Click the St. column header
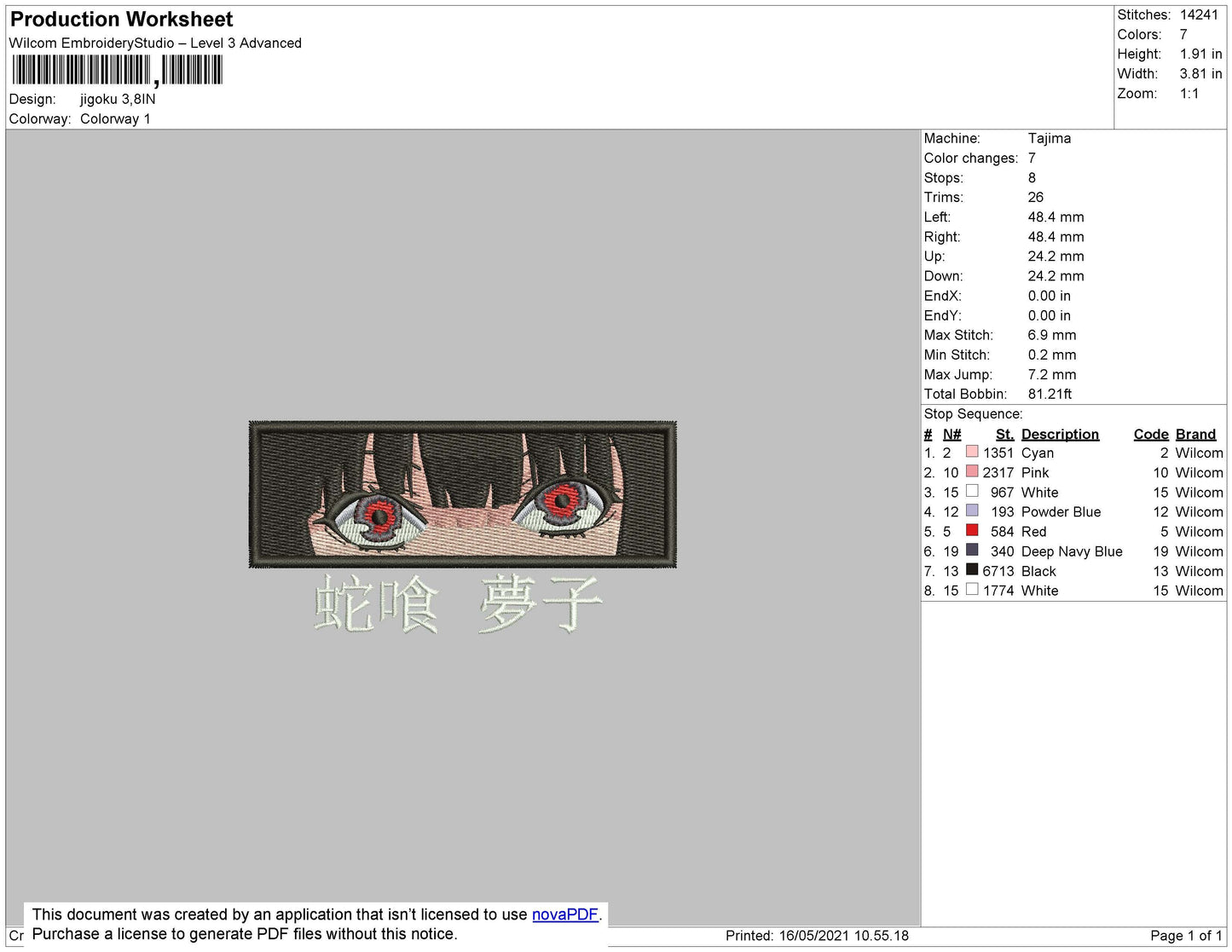This screenshot has height=952, width=1232. click(1004, 434)
